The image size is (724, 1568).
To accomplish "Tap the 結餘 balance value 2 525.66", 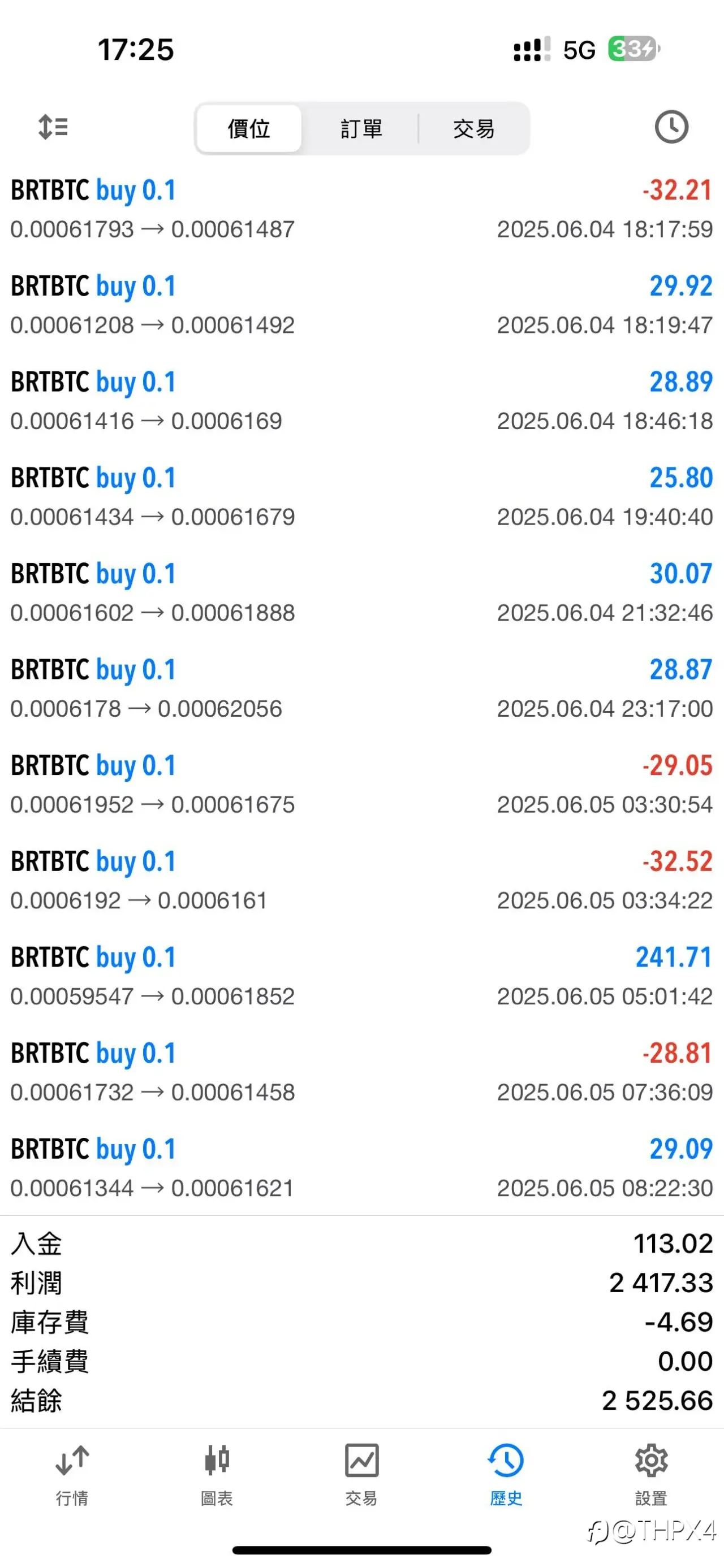I will (657, 1401).
